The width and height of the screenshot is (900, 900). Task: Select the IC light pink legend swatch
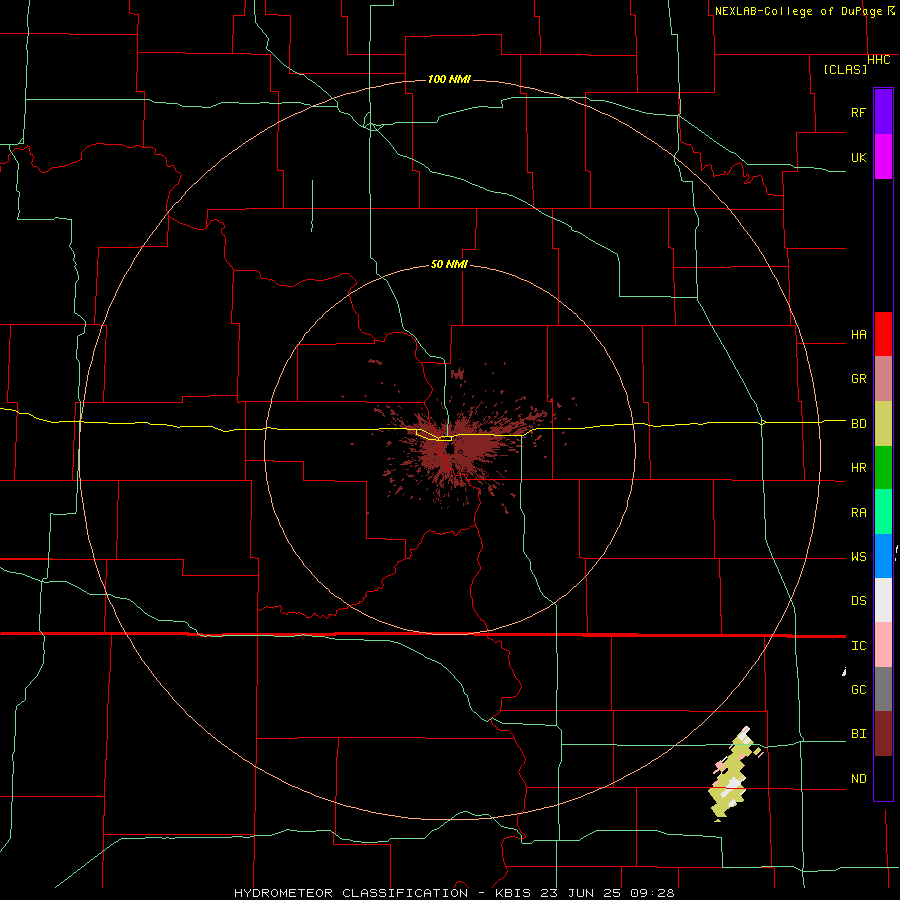[x=883, y=645]
